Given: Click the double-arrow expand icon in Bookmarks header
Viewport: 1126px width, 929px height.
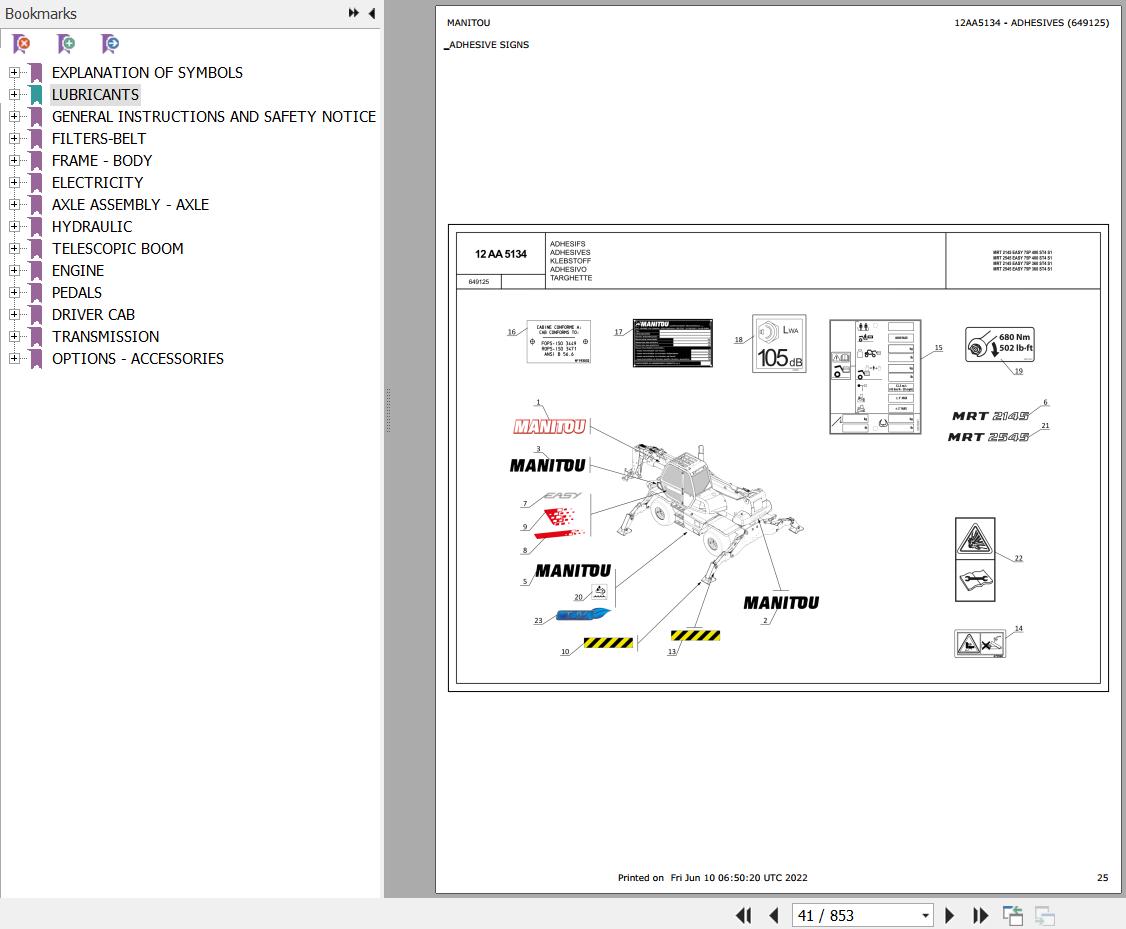Looking at the screenshot, I should tap(353, 13).
